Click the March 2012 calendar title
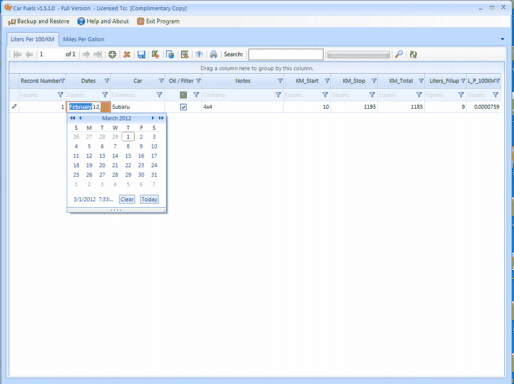 click(x=116, y=118)
